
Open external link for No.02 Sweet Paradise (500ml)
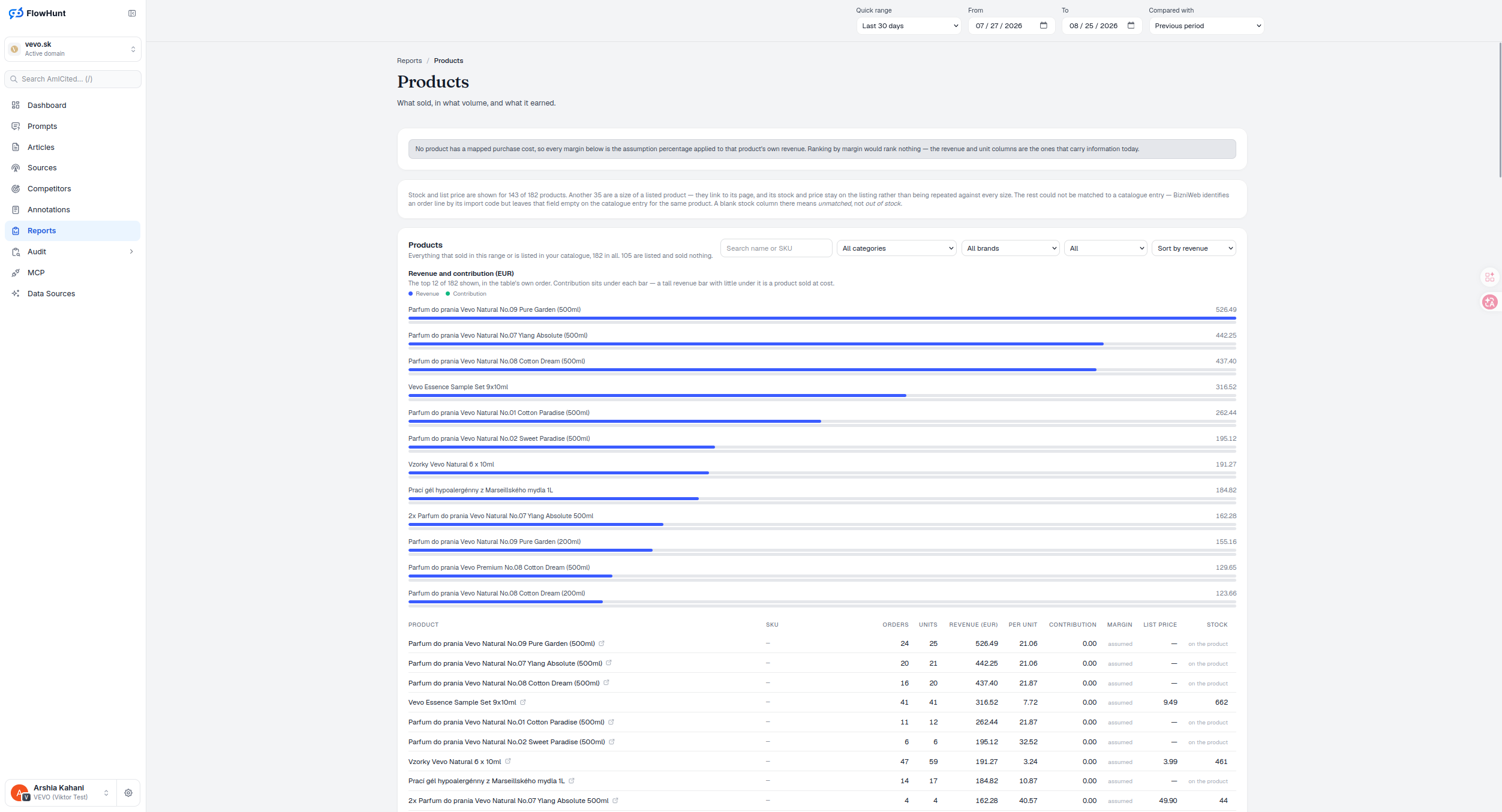612,742
